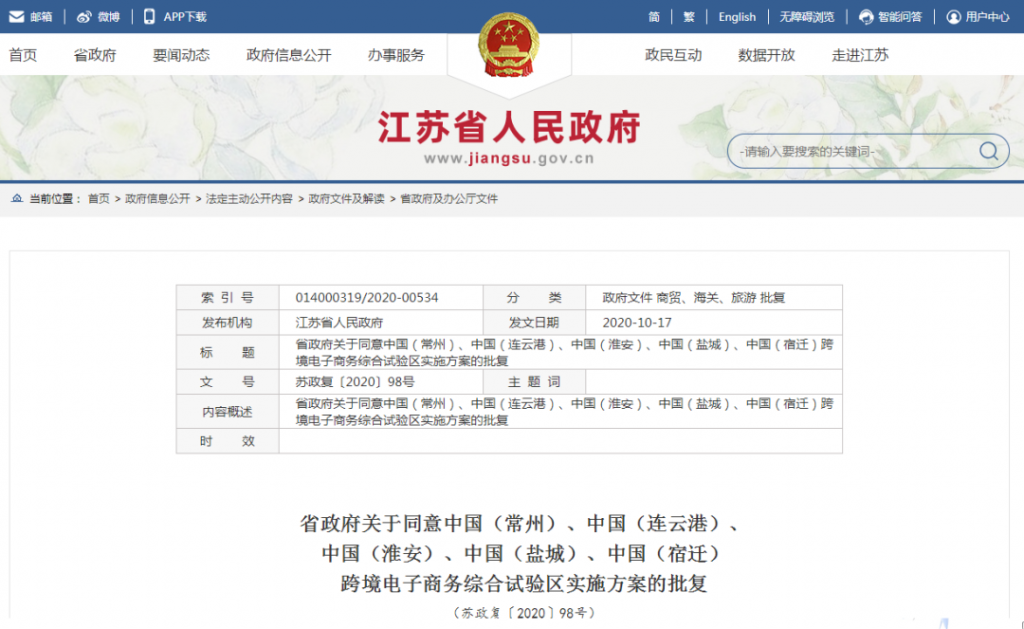The height and width of the screenshot is (629, 1024).
Task: Click category value 政府文件 商贸、海关、旅游 批复
Action: pos(694,298)
